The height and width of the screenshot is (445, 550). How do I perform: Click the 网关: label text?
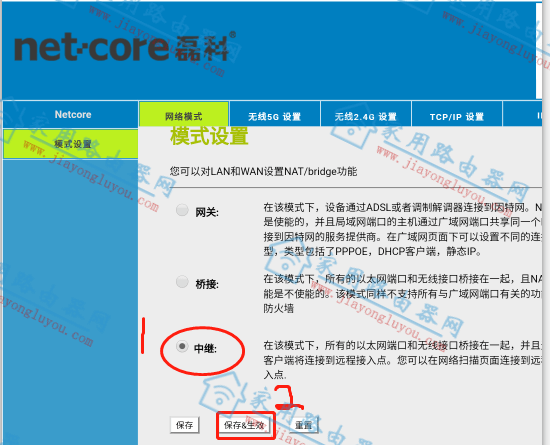207,212
